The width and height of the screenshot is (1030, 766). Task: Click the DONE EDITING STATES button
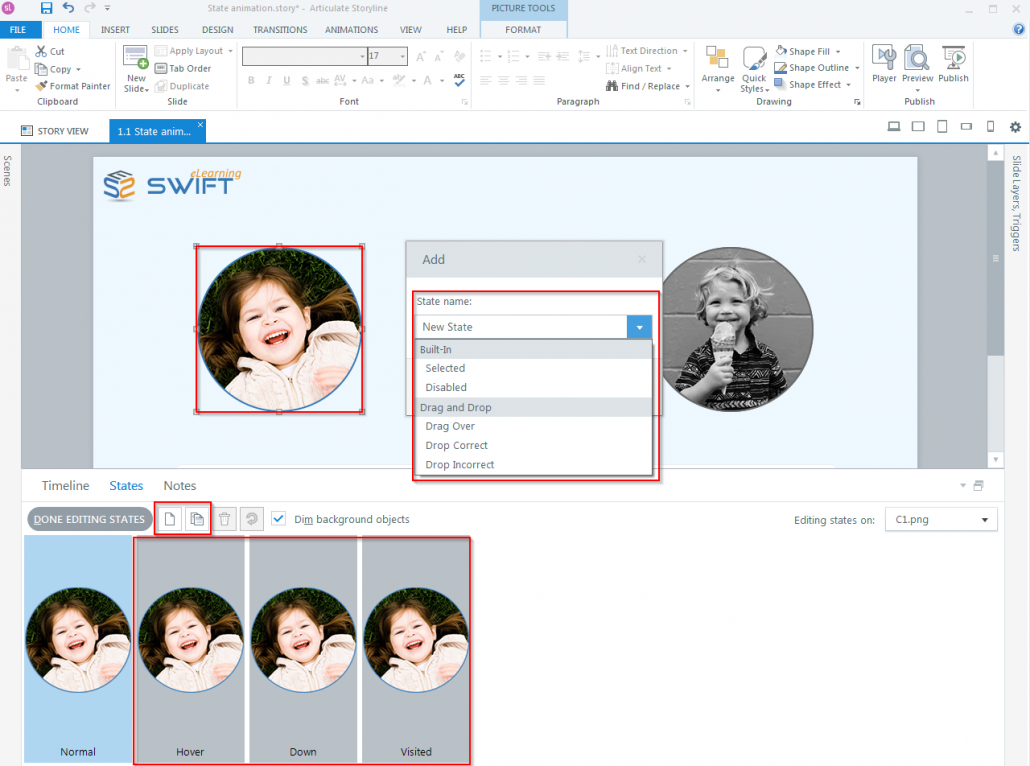[90, 519]
